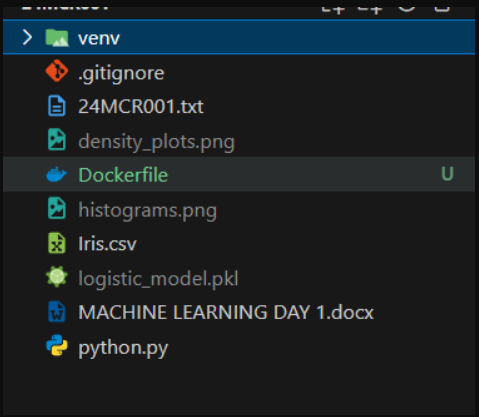Click the orange git icon beside .gitignore
This screenshot has height=417, width=479.
pyautogui.click(x=57, y=71)
